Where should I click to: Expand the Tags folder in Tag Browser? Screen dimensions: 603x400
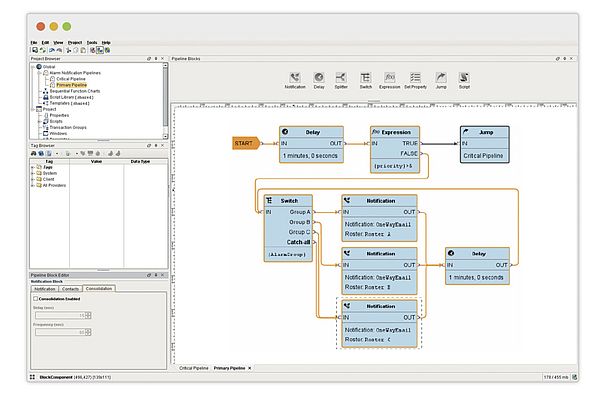tap(33, 167)
